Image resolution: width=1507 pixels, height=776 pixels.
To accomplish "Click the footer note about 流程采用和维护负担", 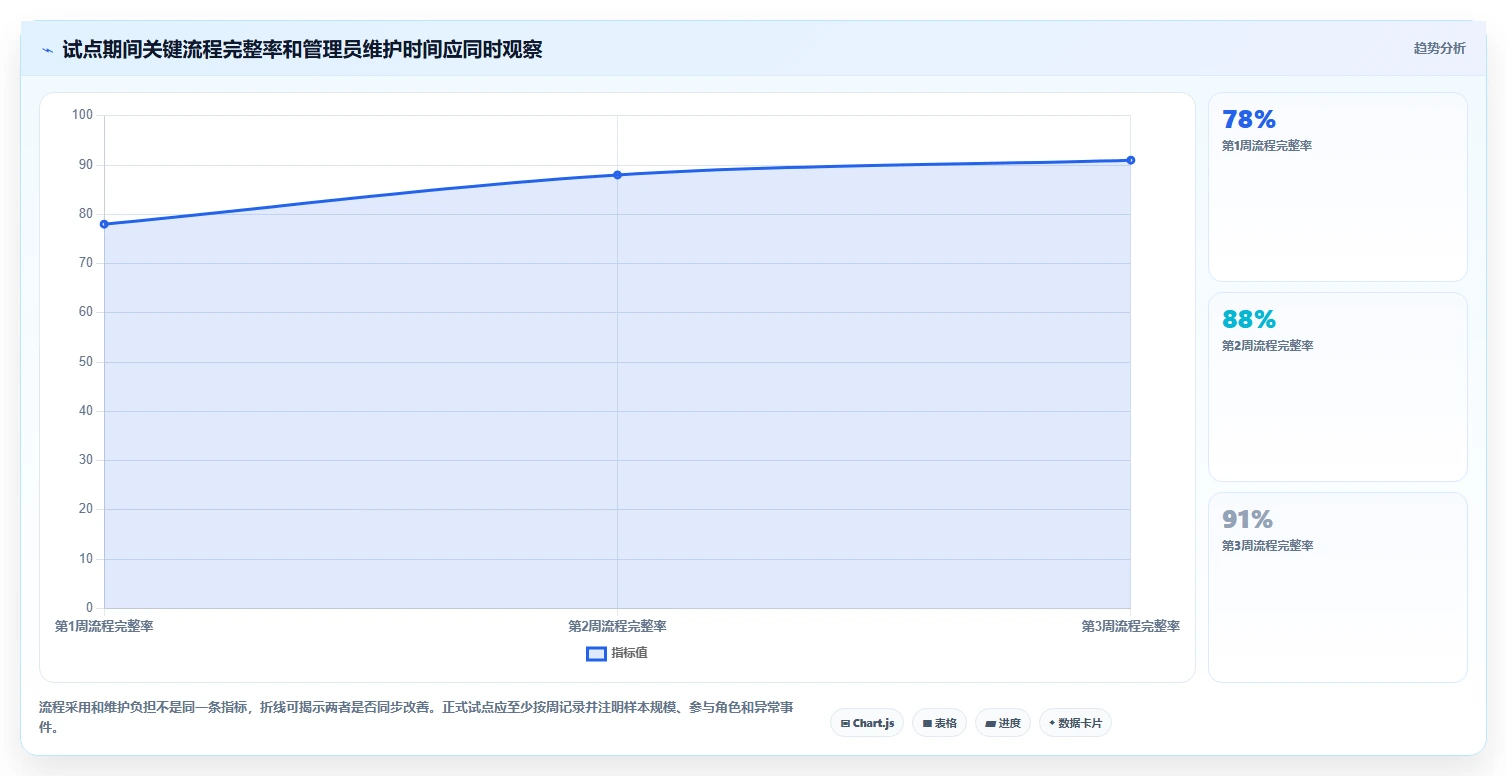I will 416,717.
